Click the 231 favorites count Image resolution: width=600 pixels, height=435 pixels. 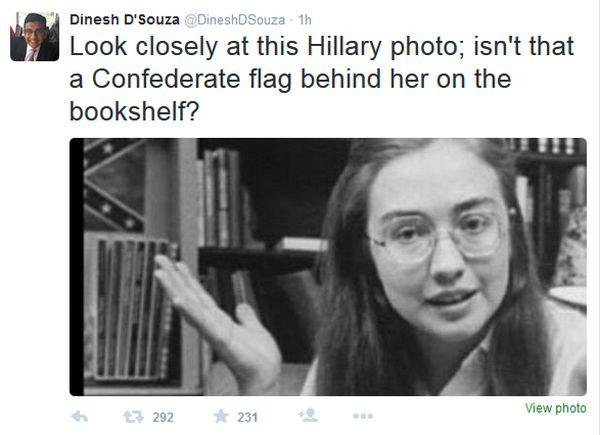click(x=247, y=417)
